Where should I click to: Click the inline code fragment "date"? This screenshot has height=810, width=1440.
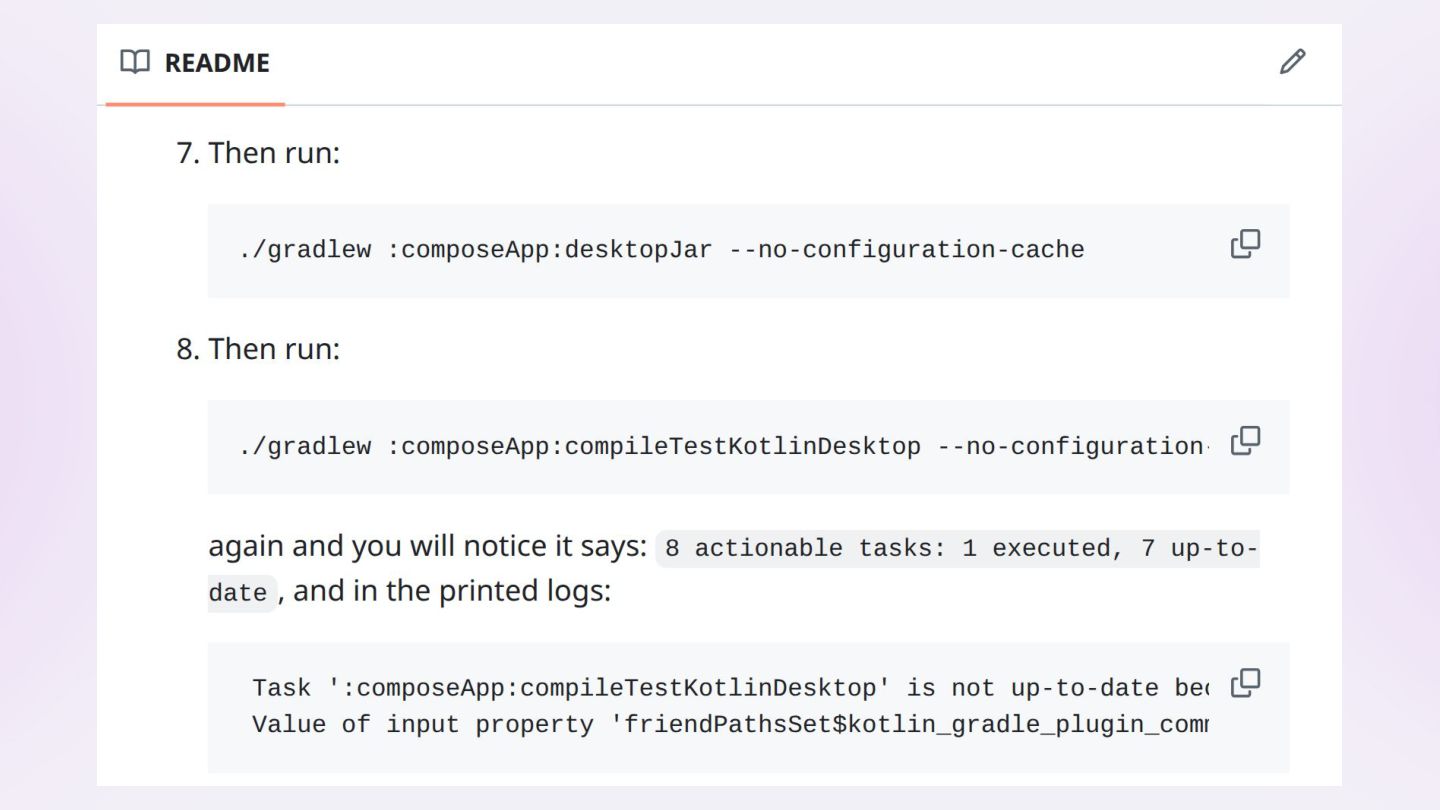[238, 593]
